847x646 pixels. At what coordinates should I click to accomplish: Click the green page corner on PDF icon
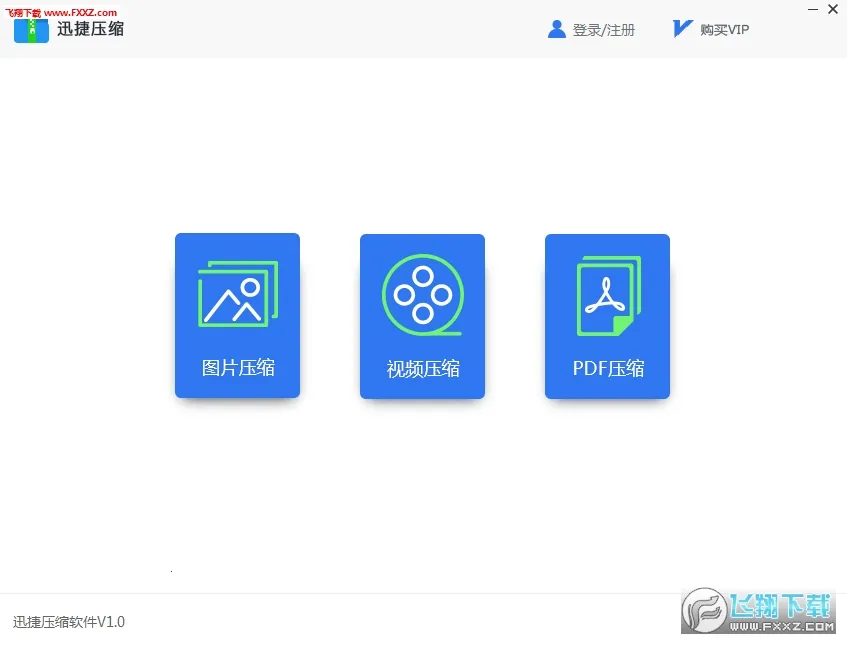pyautogui.click(x=622, y=326)
